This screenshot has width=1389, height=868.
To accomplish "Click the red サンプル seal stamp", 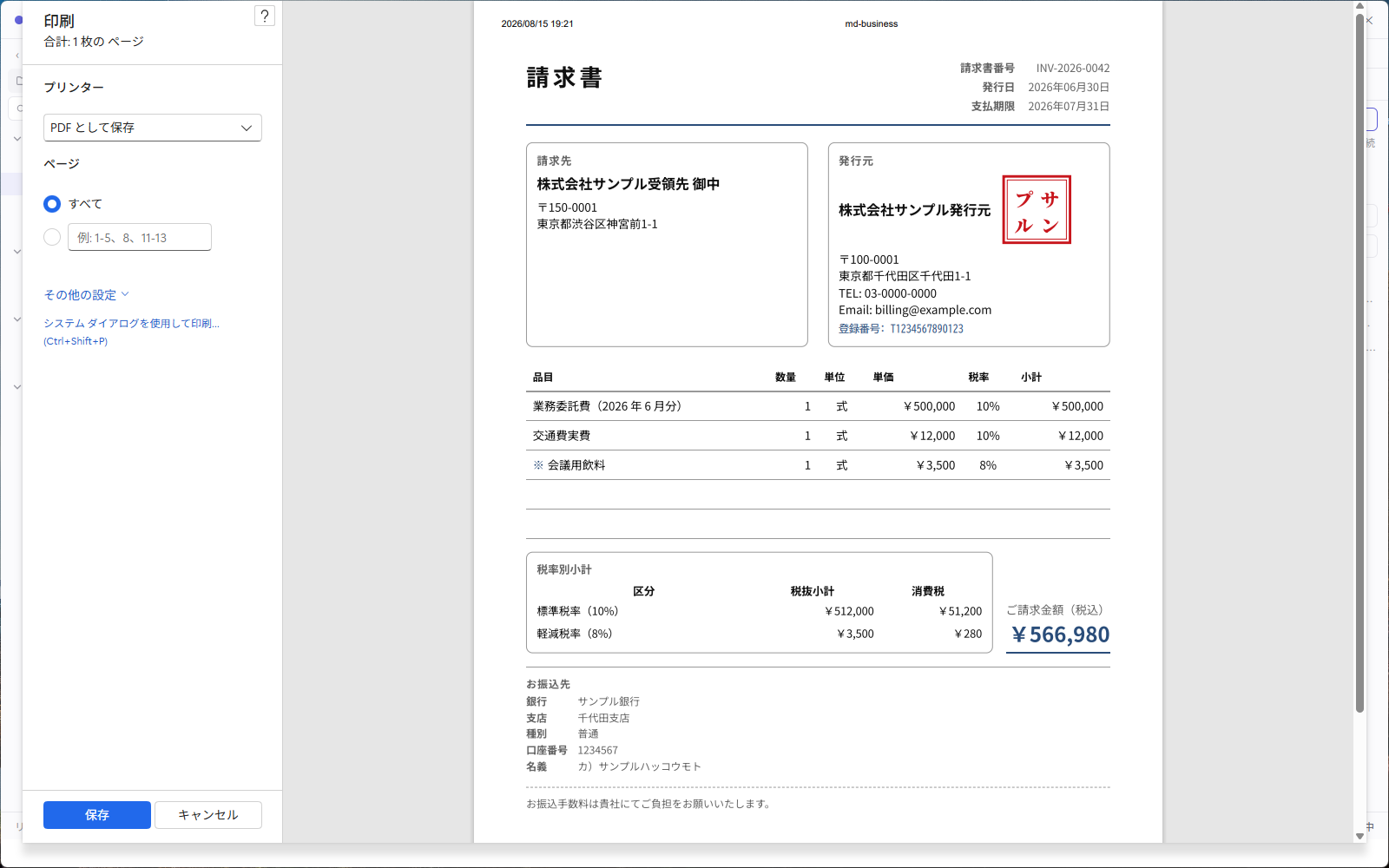I will click(x=1037, y=210).
